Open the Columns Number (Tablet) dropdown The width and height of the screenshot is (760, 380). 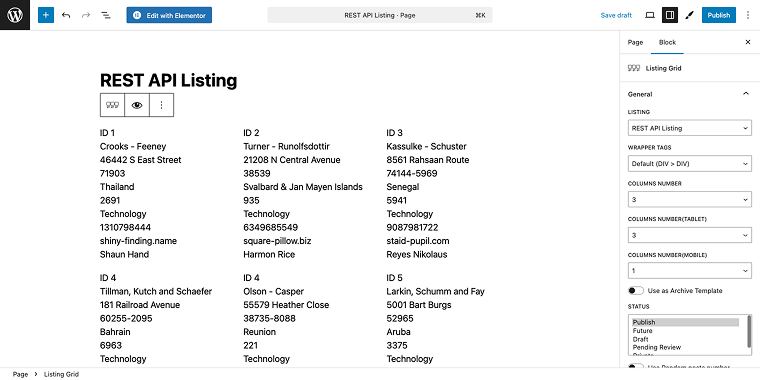tap(690, 235)
